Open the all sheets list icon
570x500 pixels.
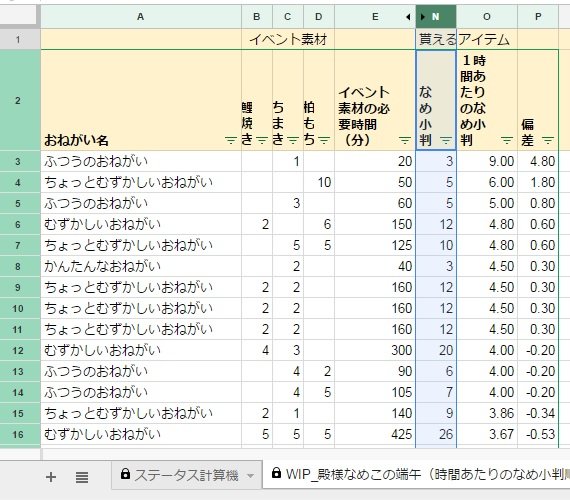point(82,477)
